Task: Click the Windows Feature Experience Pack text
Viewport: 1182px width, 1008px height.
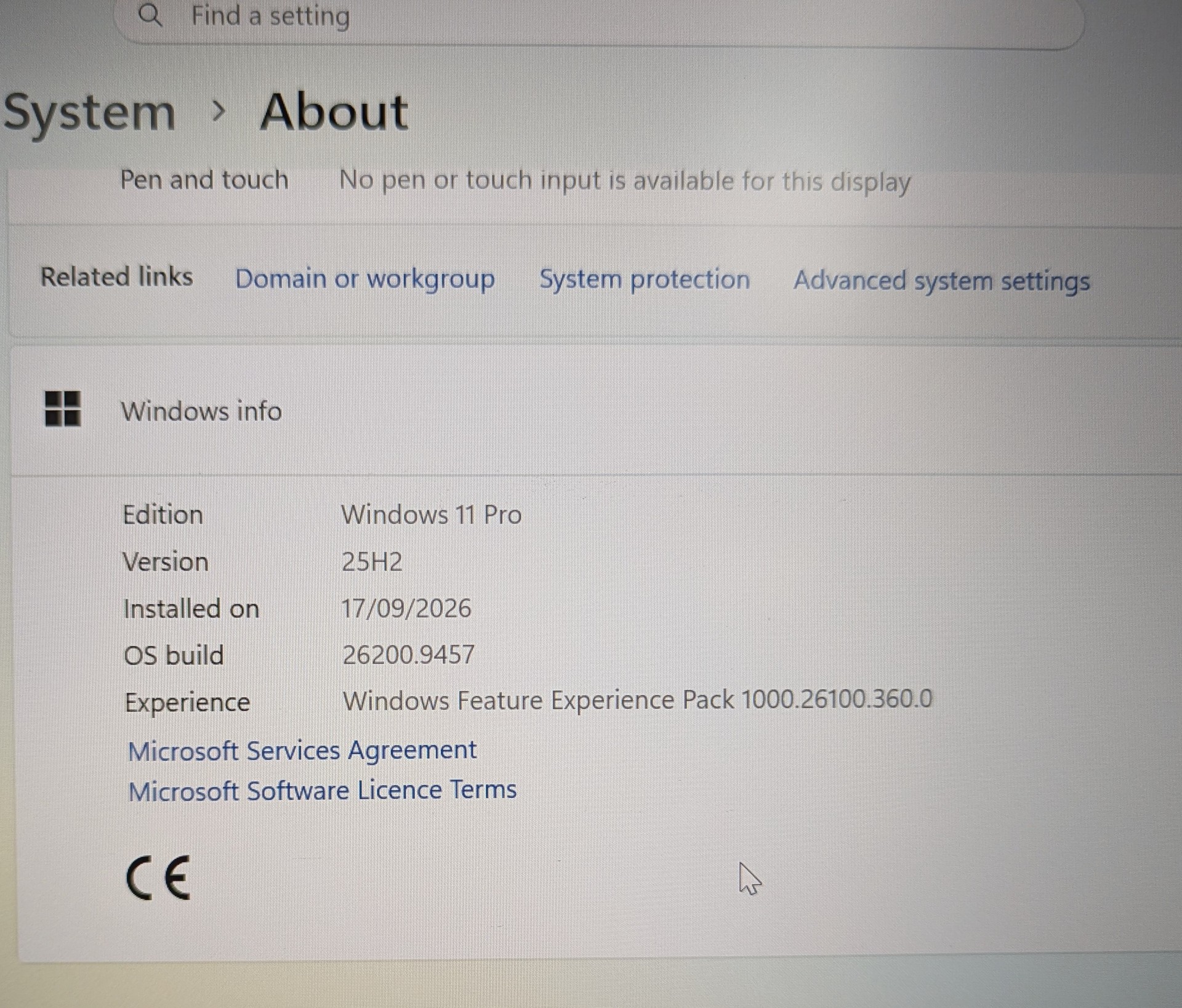Action: point(638,701)
